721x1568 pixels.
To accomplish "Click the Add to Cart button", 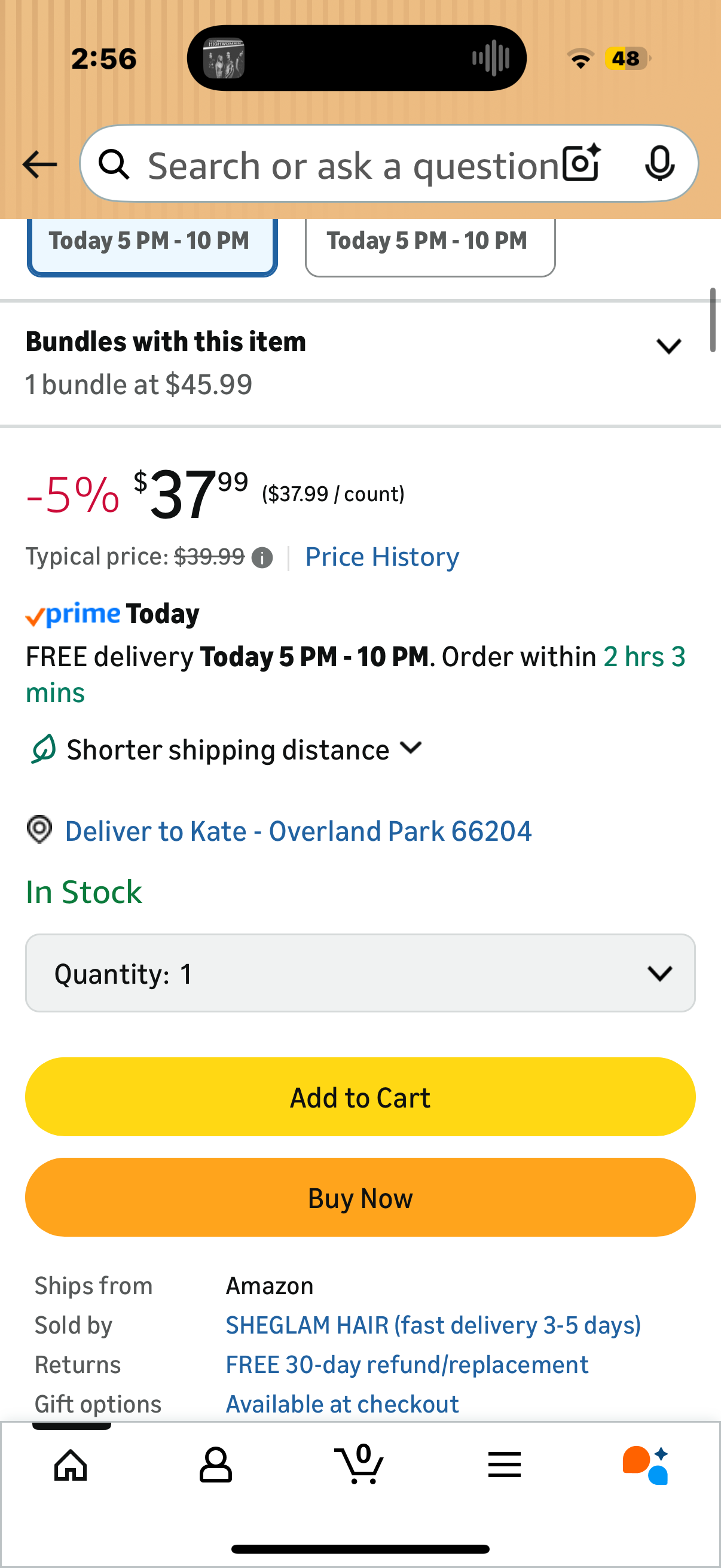I will coord(360,1097).
